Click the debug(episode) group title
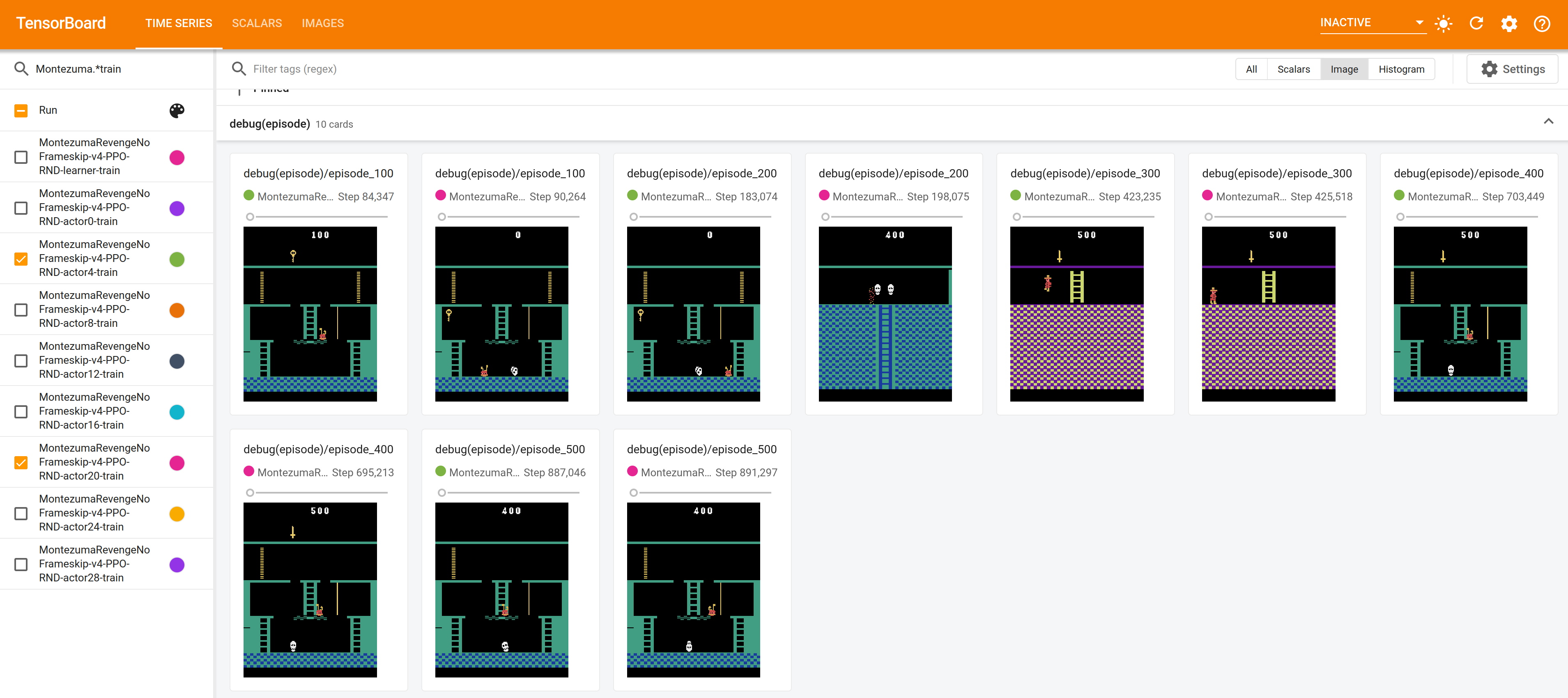The image size is (1568, 698). [270, 124]
